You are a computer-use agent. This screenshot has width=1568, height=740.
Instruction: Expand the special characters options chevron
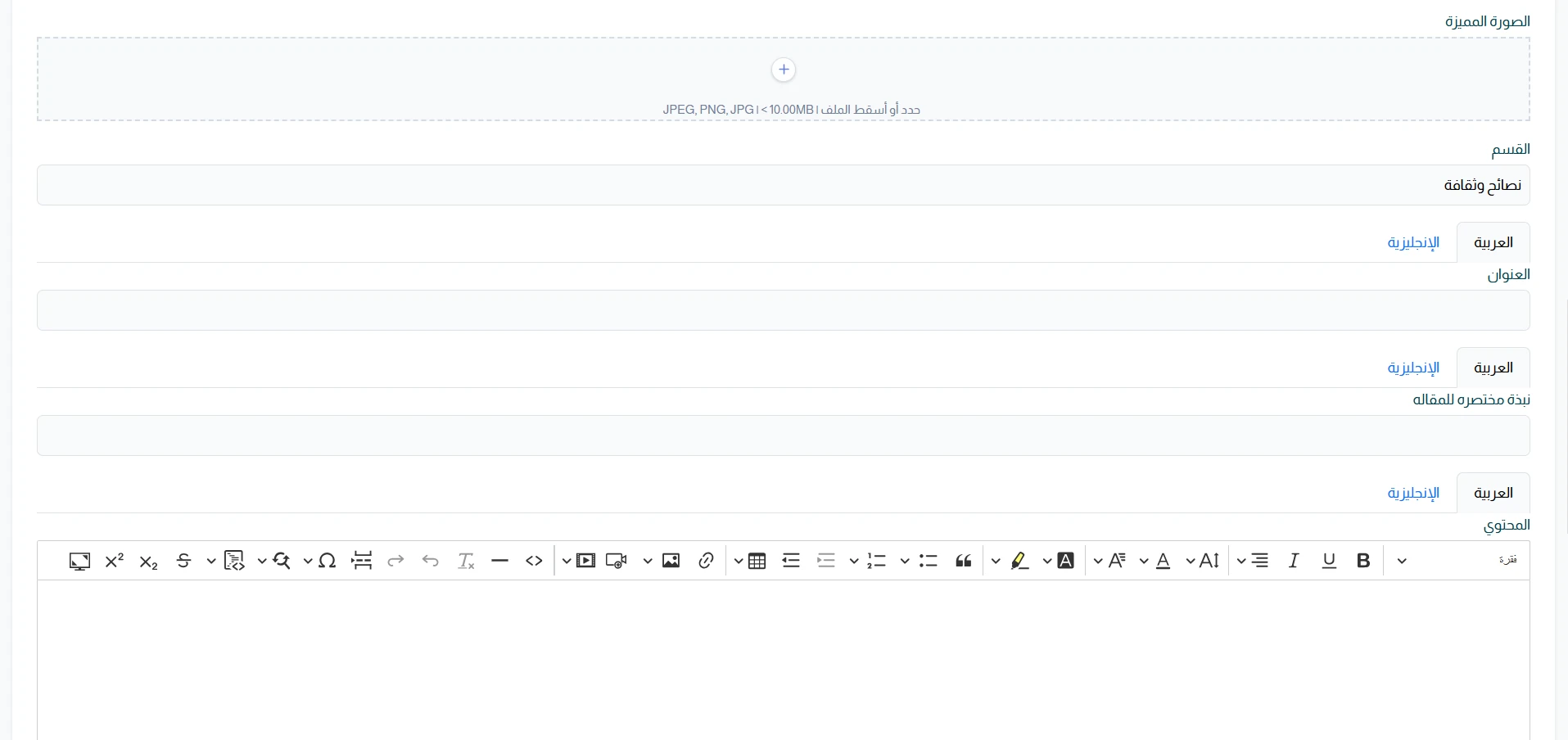[x=308, y=562]
